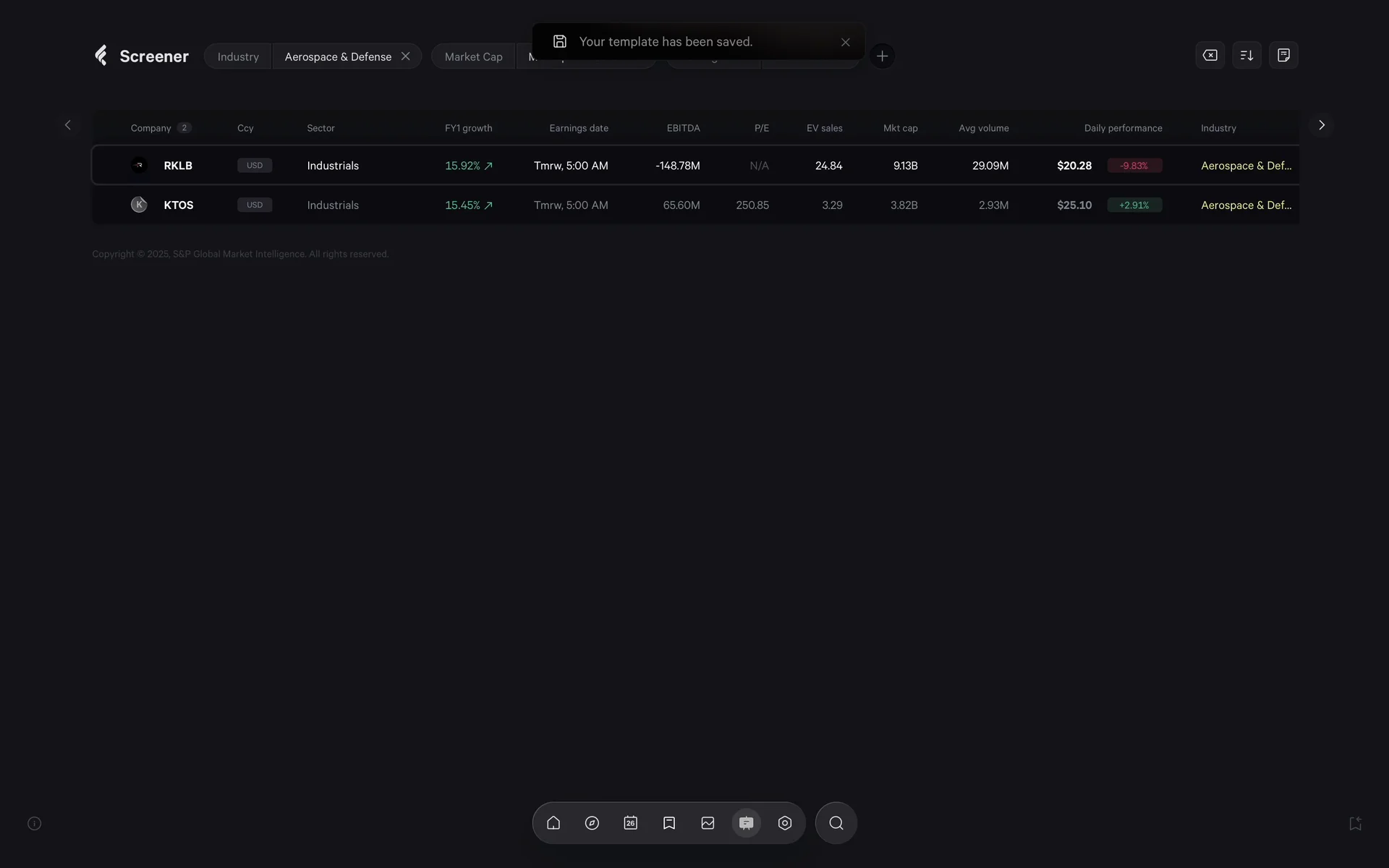Open the Home icon in bottom dock
This screenshot has width=1389, height=868.
(553, 823)
